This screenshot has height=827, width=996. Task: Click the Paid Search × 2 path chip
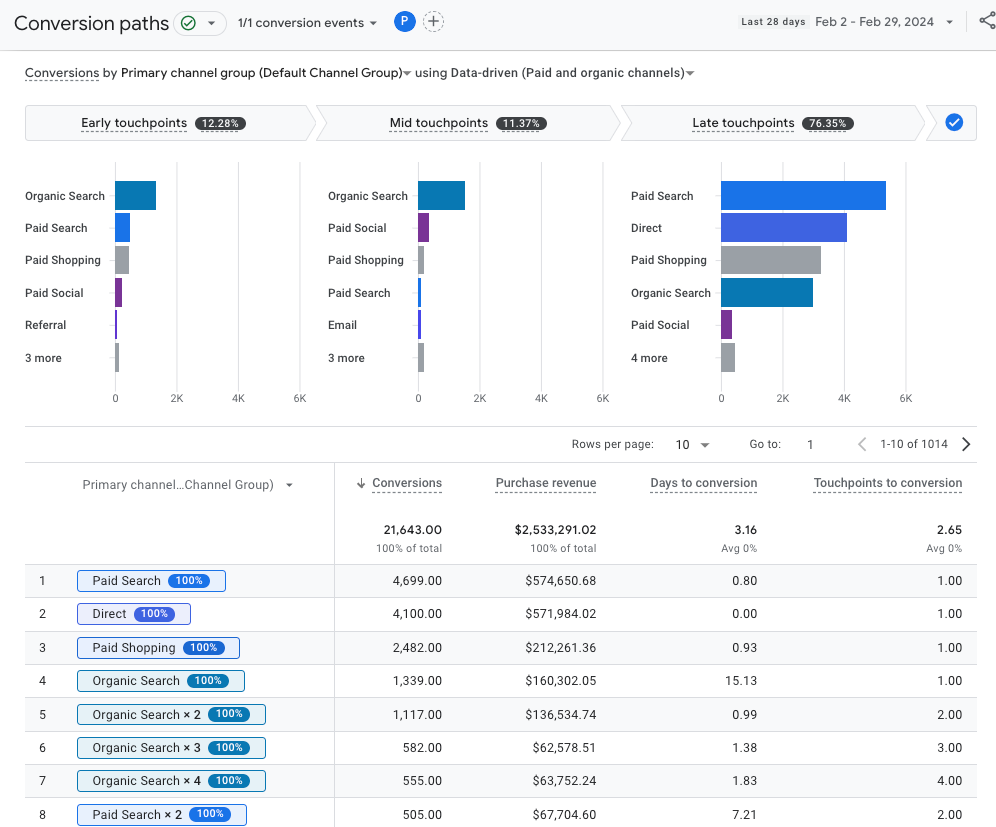(162, 814)
